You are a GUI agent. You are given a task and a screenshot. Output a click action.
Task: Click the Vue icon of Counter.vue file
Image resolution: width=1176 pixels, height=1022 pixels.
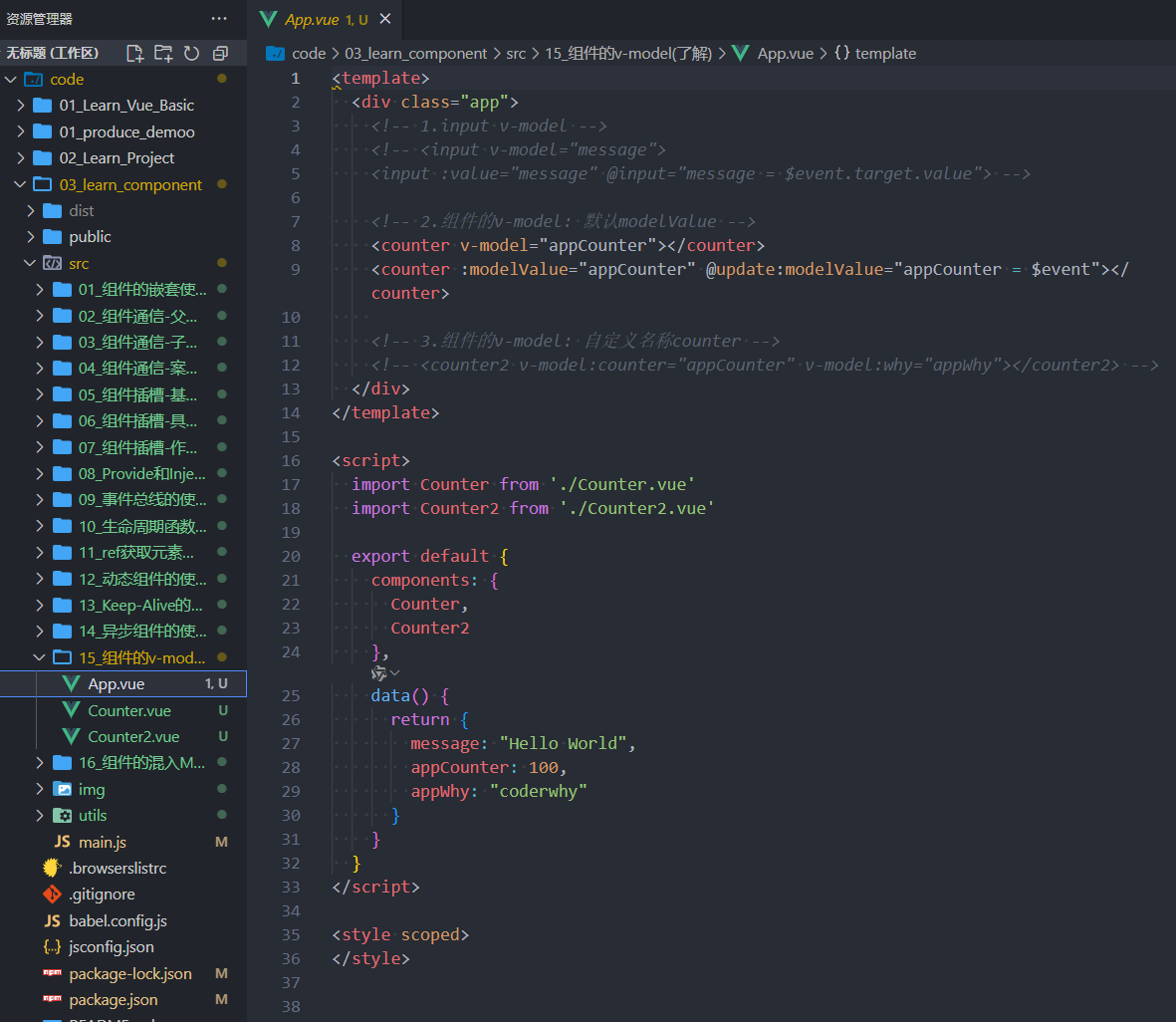[72, 710]
